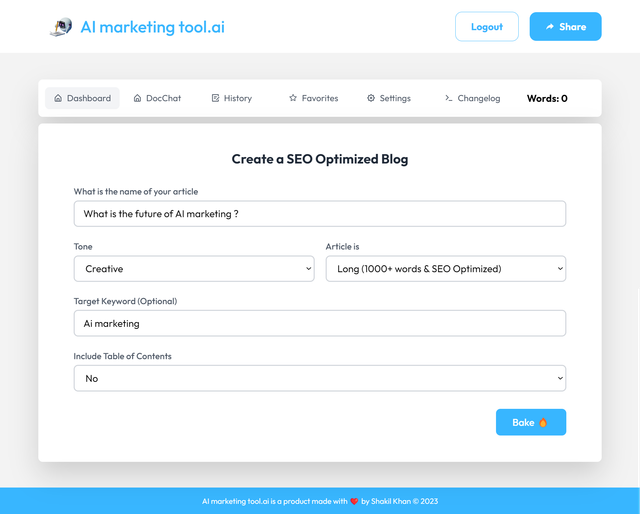Image resolution: width=640 pixels, height=514 pixels.
Task: Generate the blog with Bake button
Action: pyautogui.click(x=531, y=422)
